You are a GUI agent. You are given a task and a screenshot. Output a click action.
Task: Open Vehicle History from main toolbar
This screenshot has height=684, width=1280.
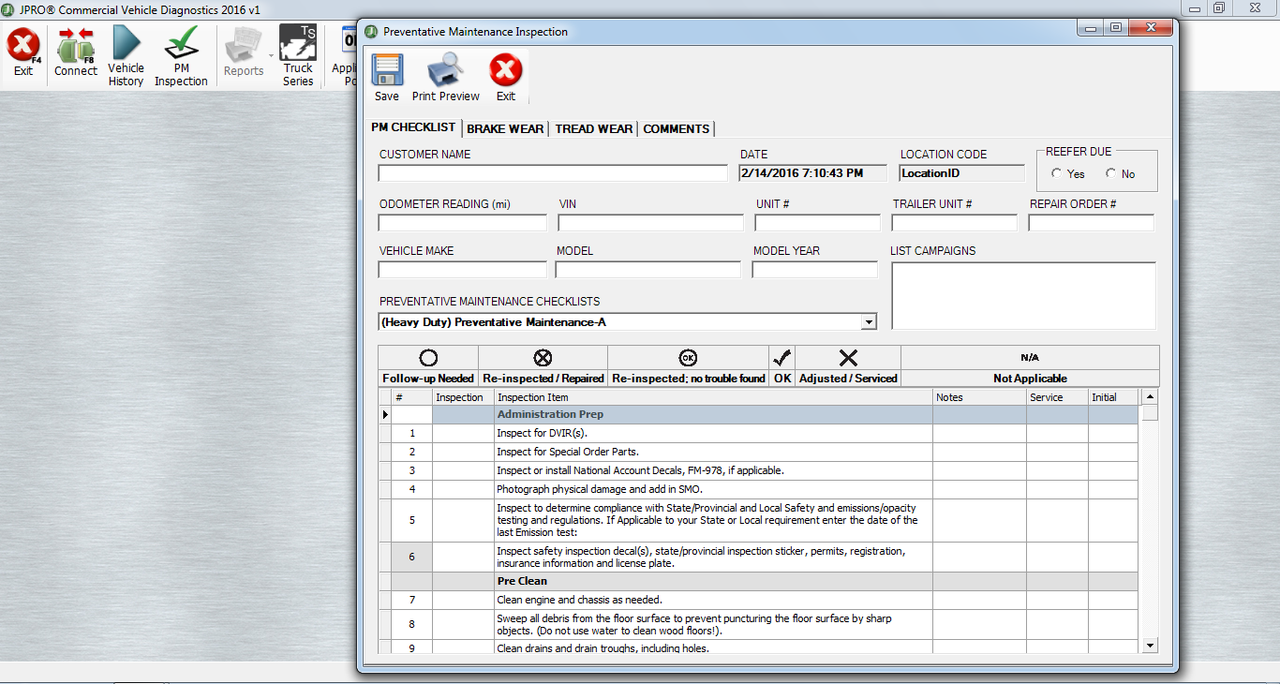tap(126, 56)
